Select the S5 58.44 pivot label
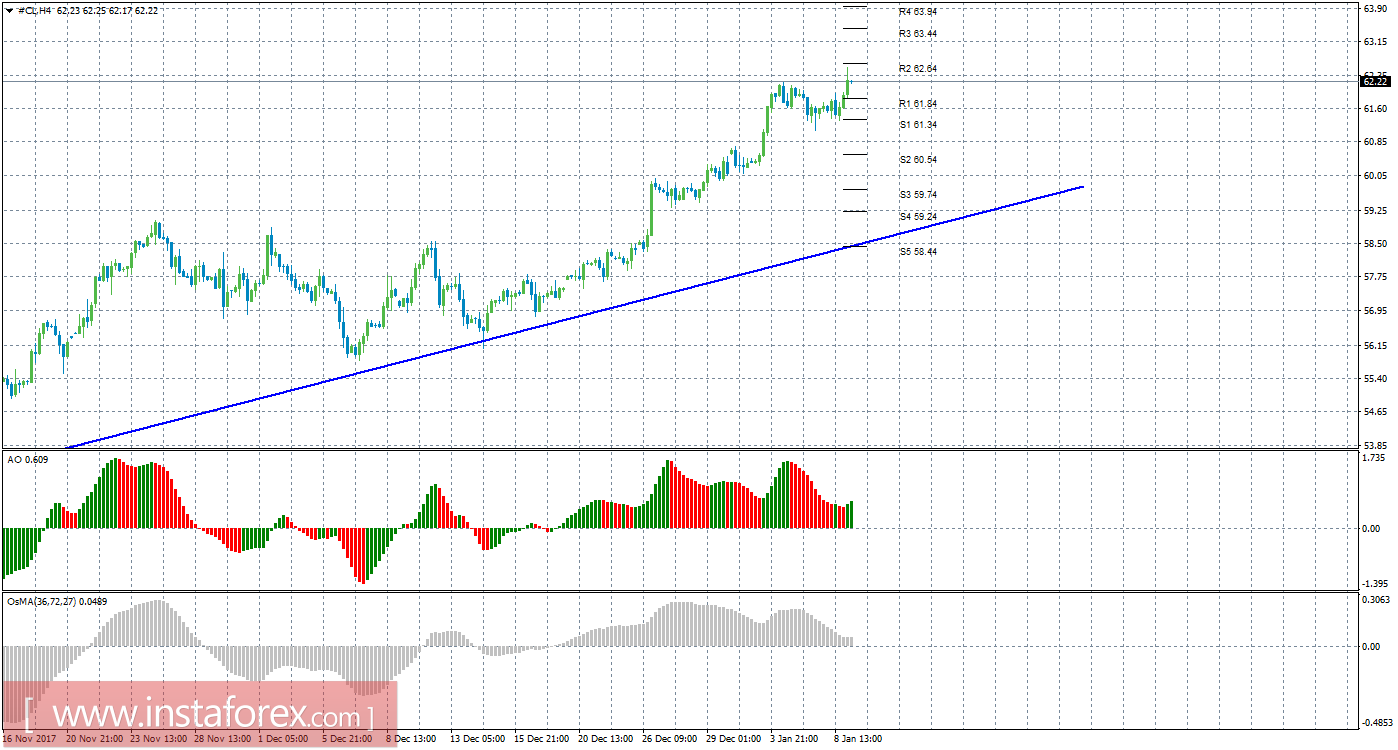The image size is (1398, 750). click(917, 252)
